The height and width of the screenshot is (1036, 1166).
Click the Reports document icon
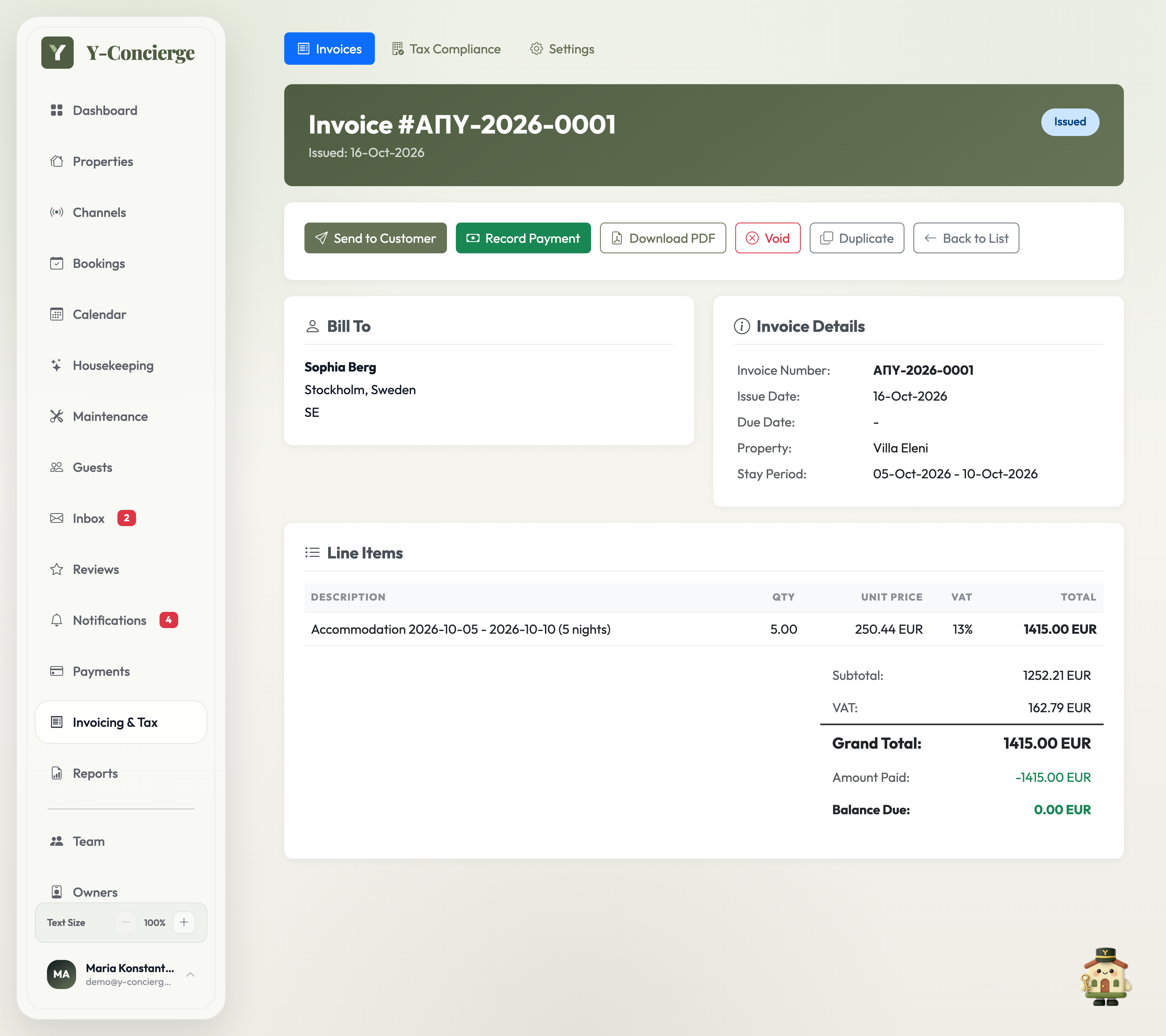click(x=56, y=773)
